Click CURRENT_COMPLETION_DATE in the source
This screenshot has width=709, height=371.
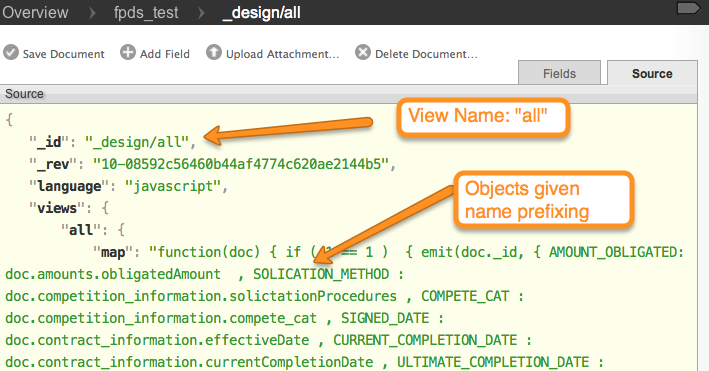425,340
